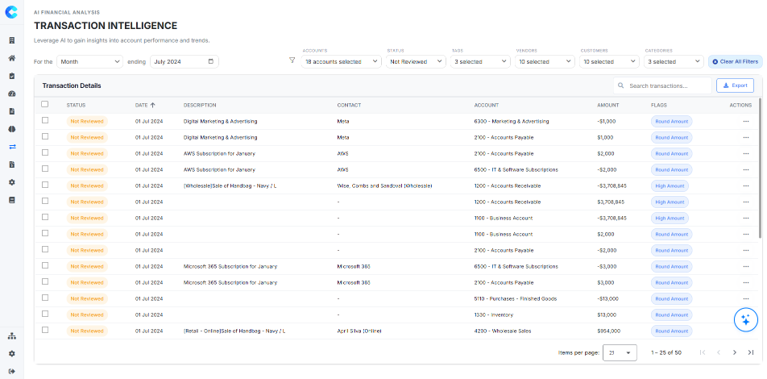
Task: Focus the Search transactions input field
Action: [x=662, y=86]
